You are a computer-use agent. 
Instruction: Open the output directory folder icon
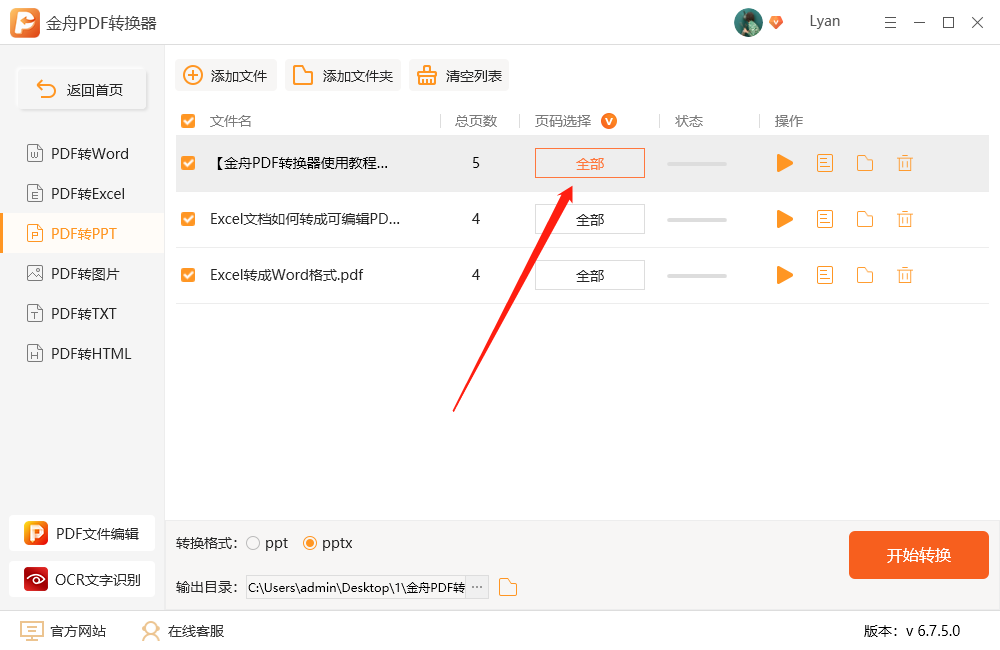coord(508,587)
